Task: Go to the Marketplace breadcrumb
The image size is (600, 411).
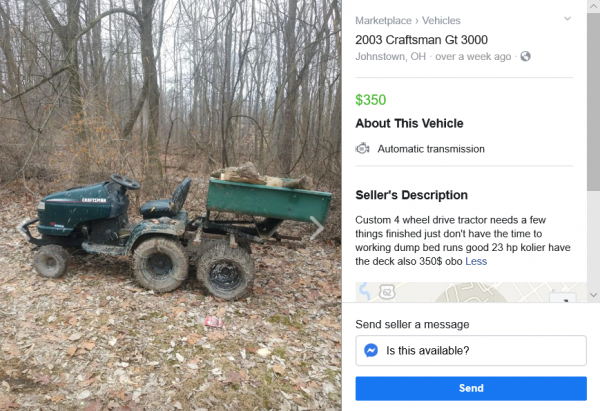Action: click(385, 20)
